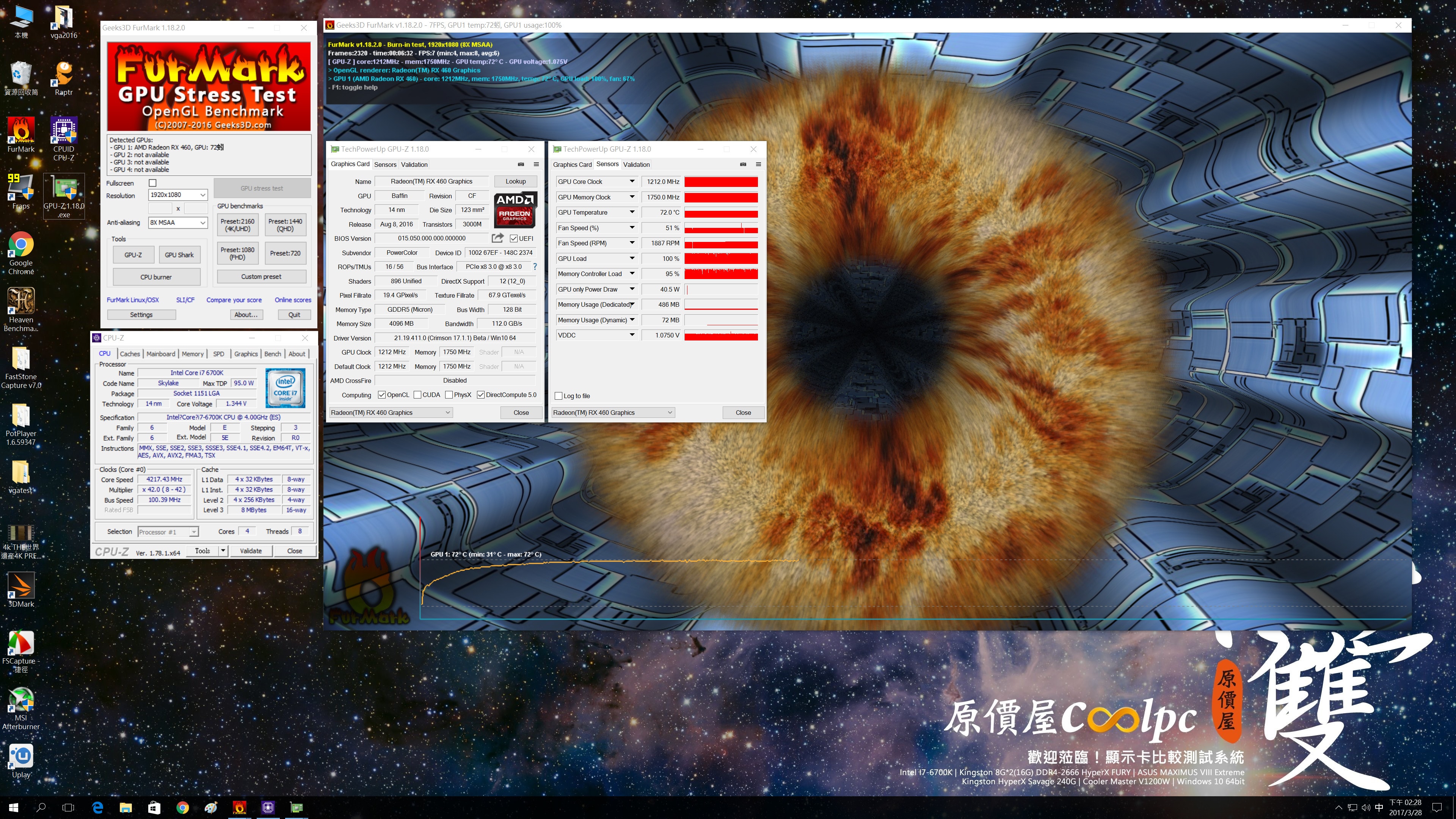Open the 3DMark desktop shortcut
This screenshot has height=819, width=1456.
(x=21, y=590)
